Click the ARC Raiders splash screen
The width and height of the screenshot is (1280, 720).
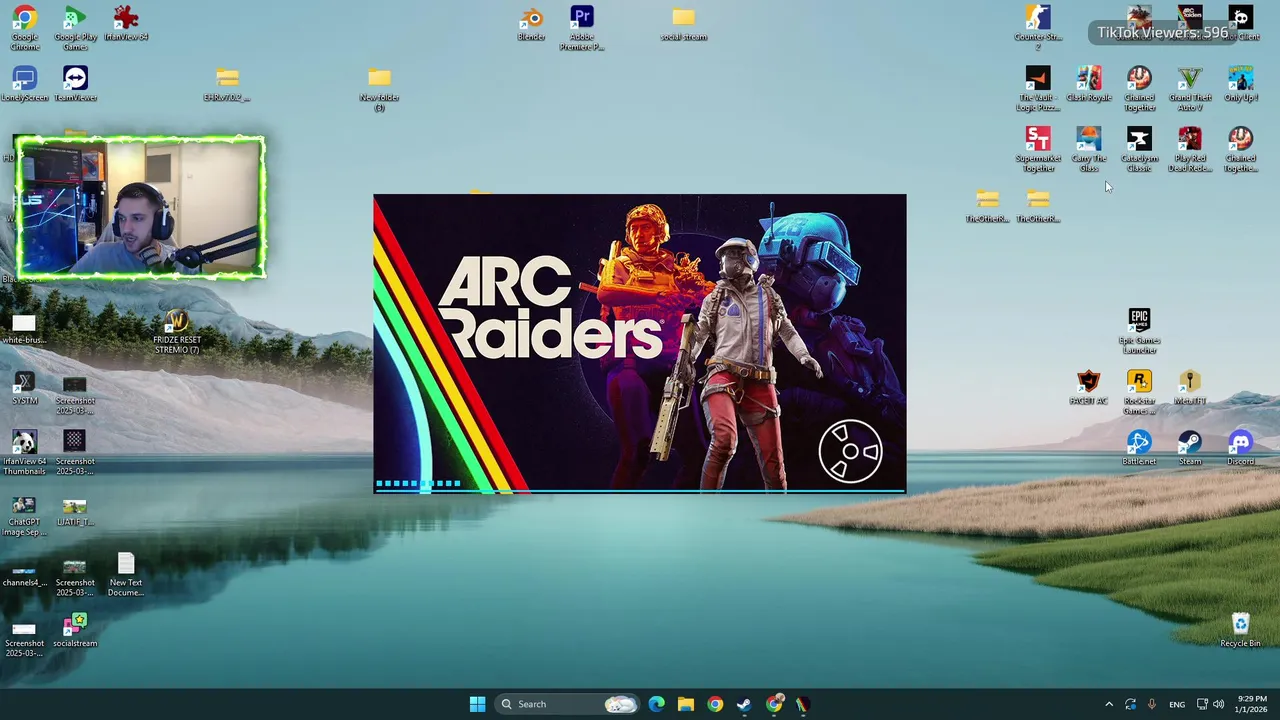pyautogui.click(x=640, y=343)
